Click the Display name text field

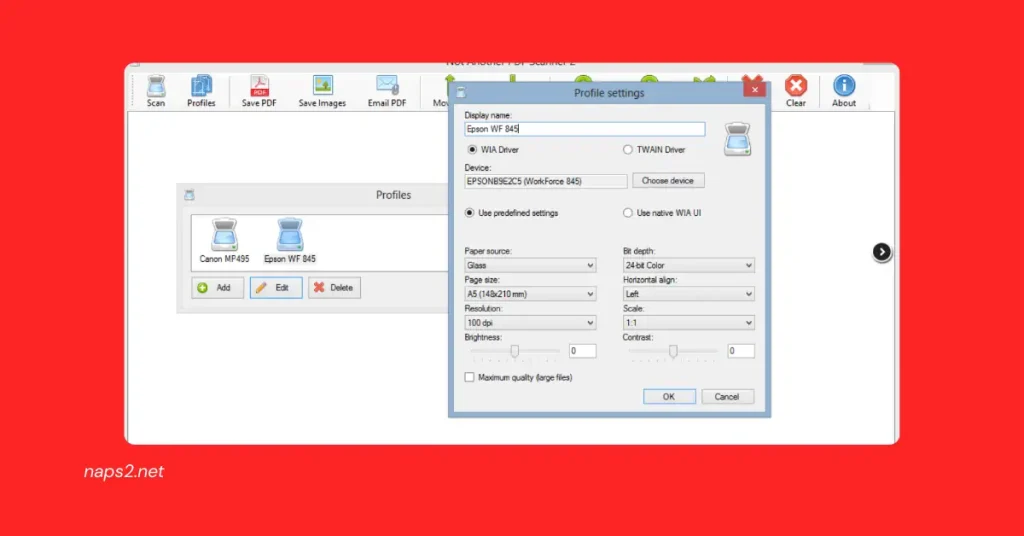585,129
